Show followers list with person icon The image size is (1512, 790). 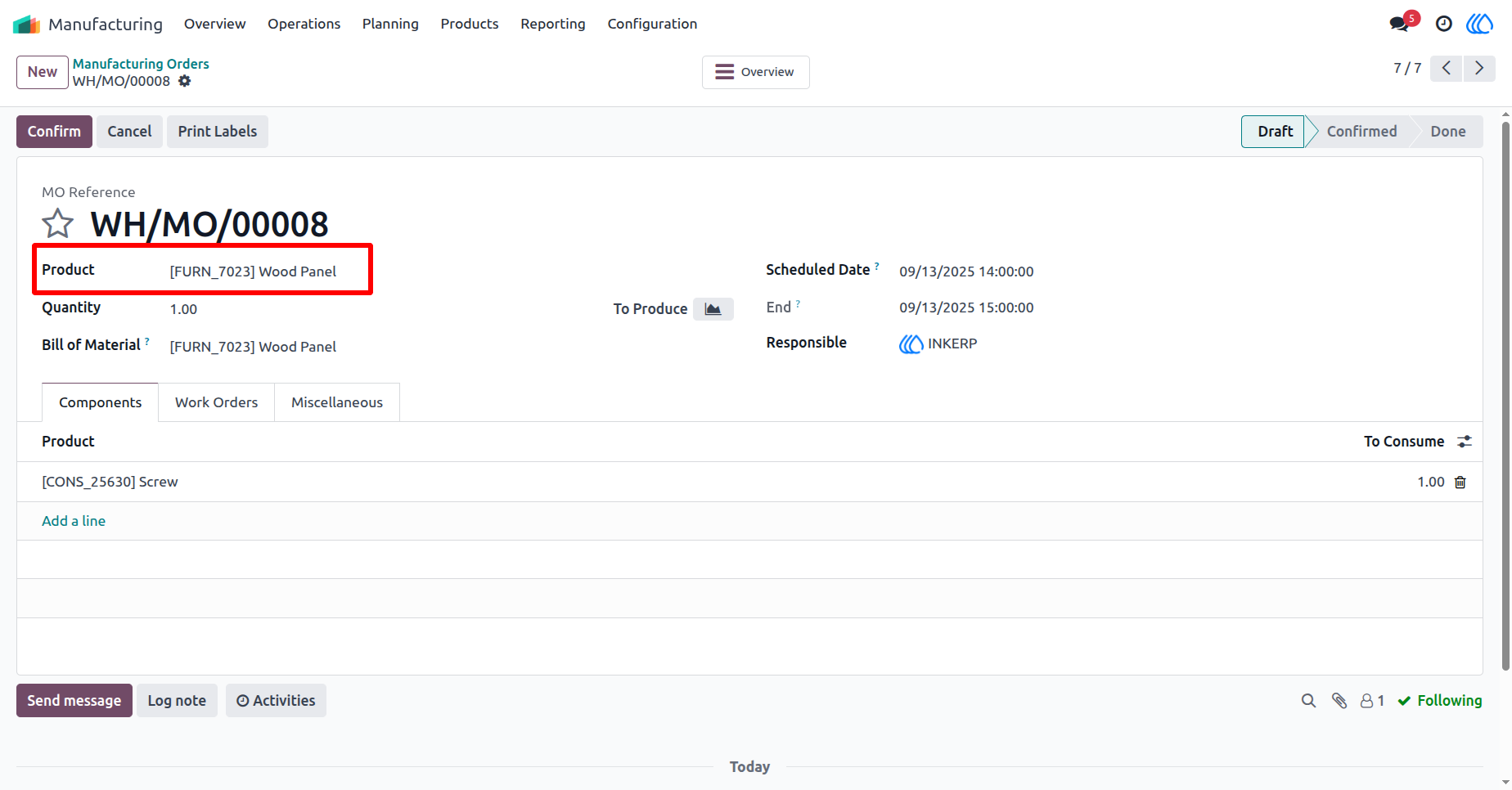click(1372, 701)
